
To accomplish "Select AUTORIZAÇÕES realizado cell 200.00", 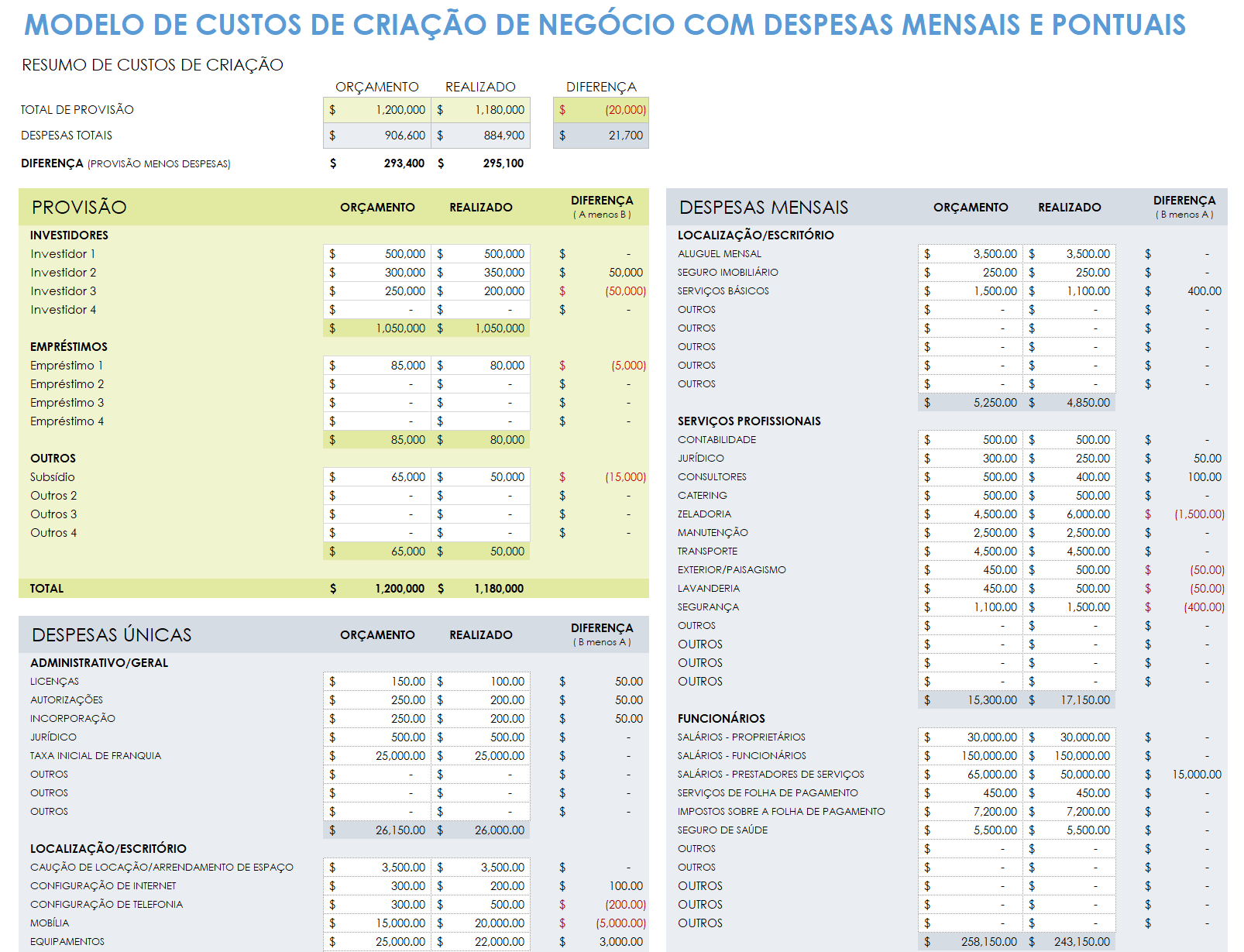I will pos(480,700).
